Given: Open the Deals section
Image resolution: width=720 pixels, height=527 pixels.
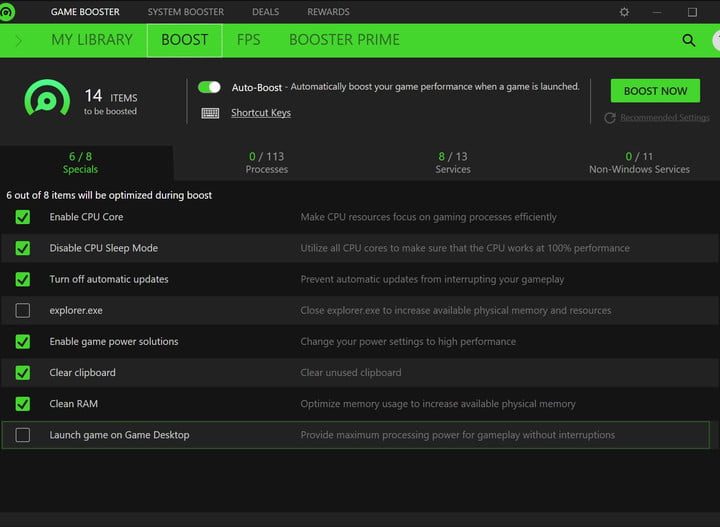Looking at the screenshot, I should (265, 12).
